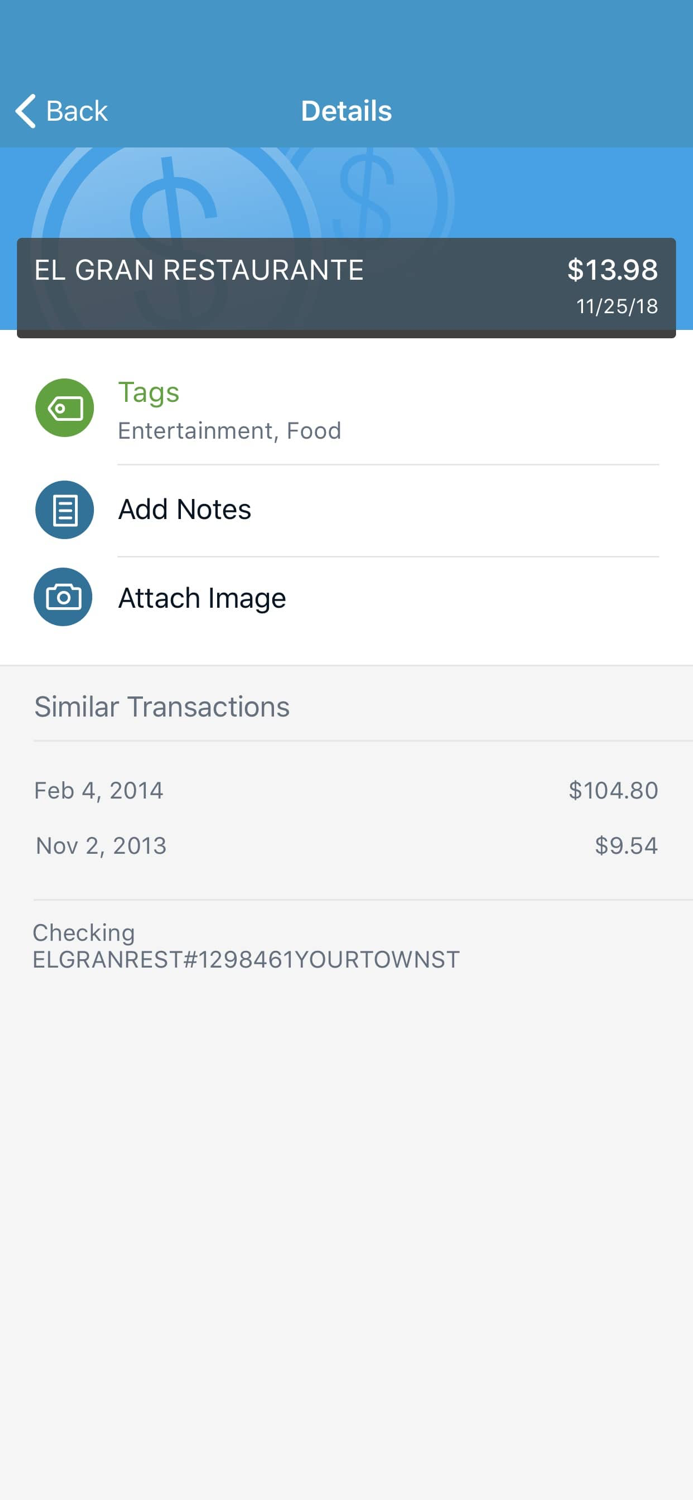Viewport: 693px width, 1500px height.
Task: Tap the Add Notes document icon
Action: pos(65,510)
